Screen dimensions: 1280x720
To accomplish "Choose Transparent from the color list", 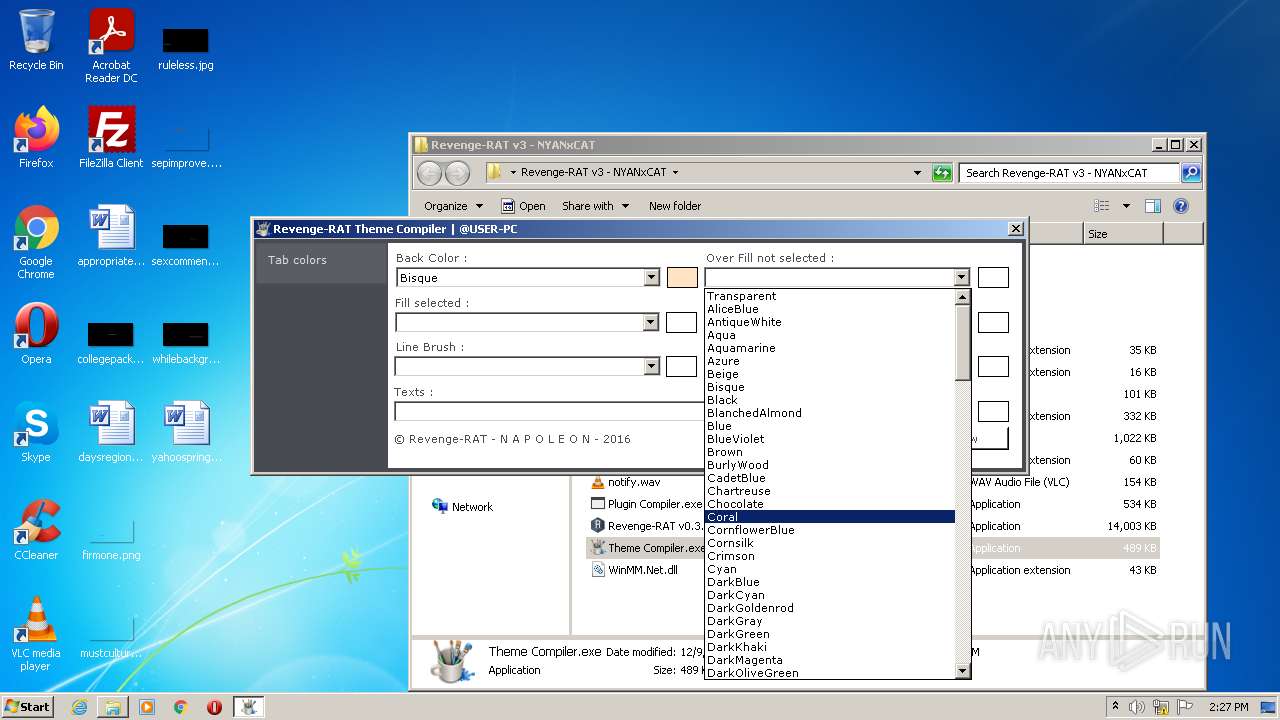I will tap(830, 296).
